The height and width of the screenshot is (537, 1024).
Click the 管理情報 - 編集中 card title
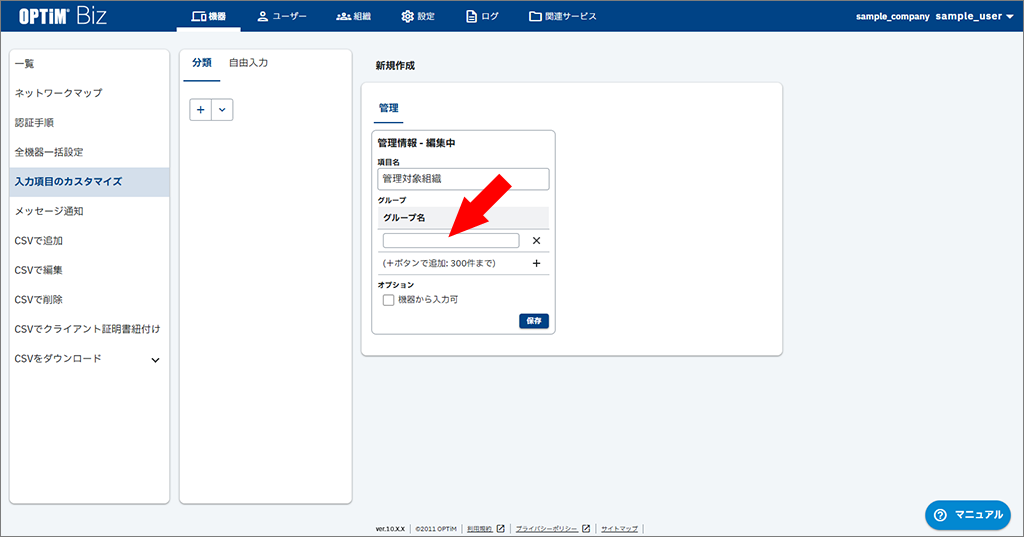point(416,143)
